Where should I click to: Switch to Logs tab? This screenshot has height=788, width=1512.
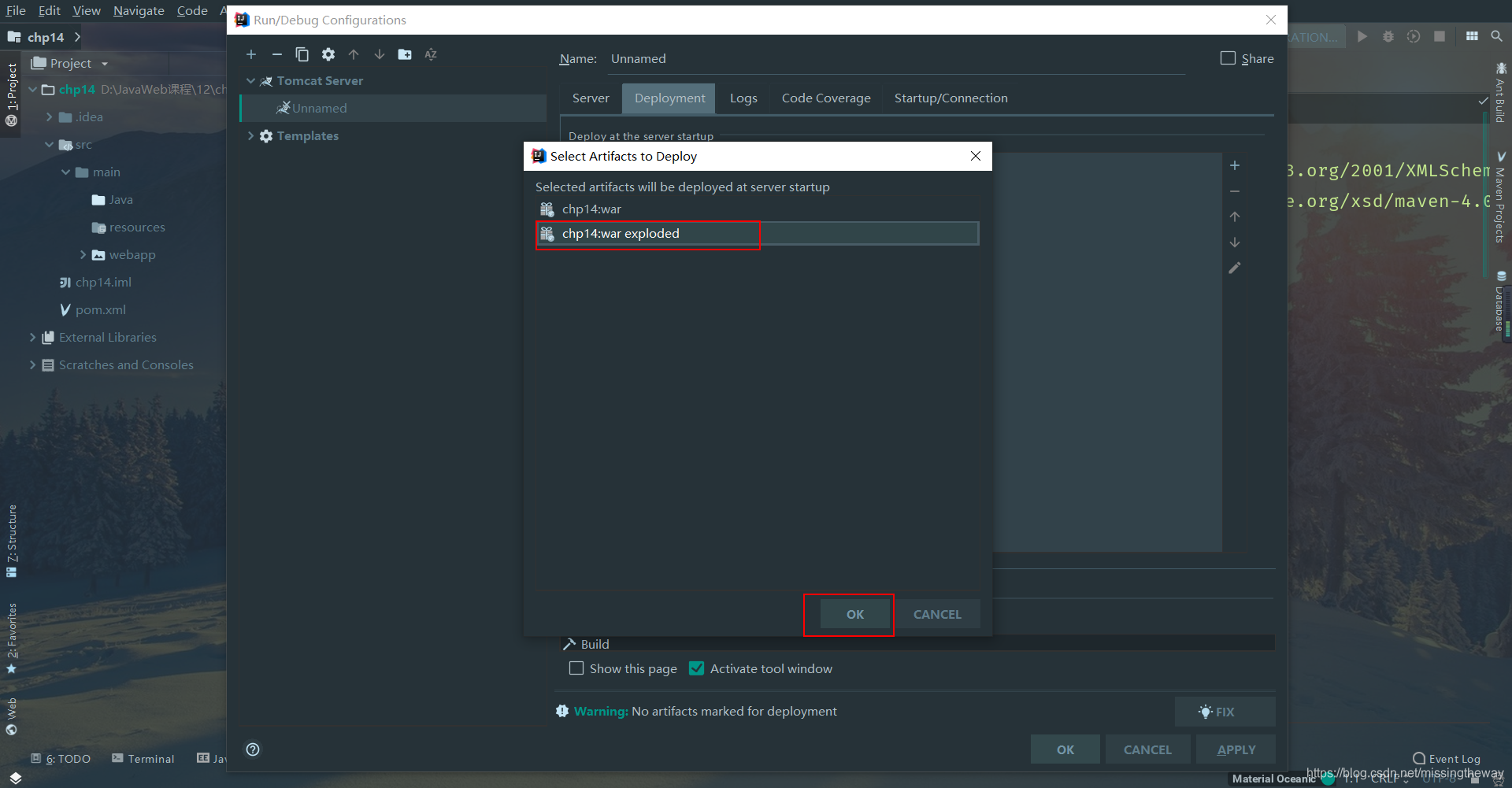click(x=743, y=98)
